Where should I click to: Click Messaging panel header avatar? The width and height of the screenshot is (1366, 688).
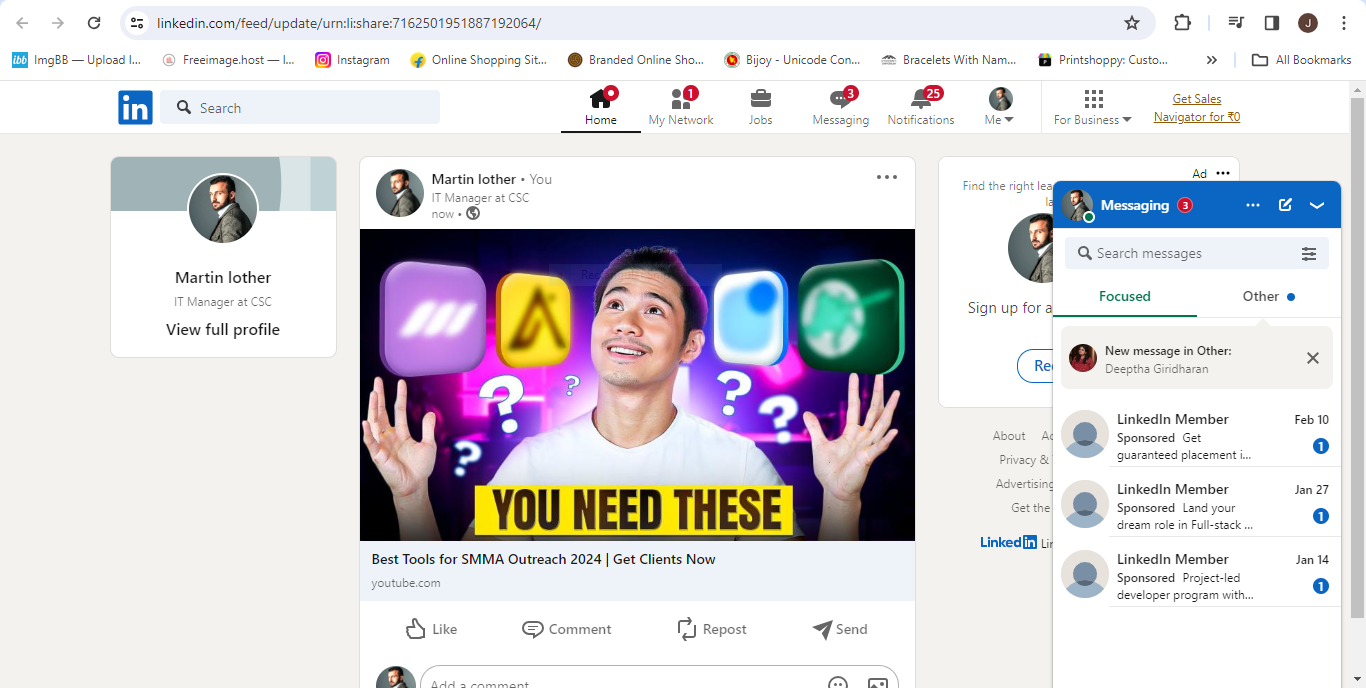1077,205
